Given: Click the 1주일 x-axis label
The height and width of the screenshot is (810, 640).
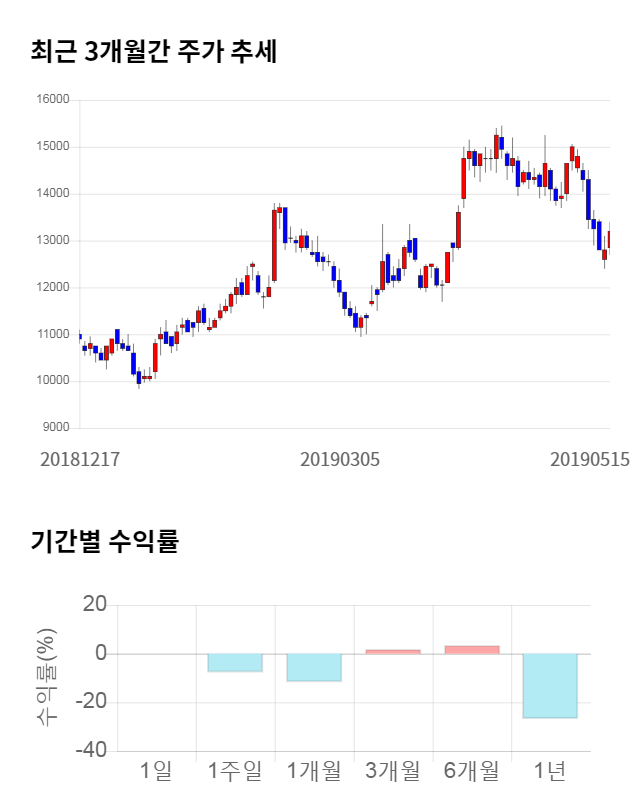Looking at the screenshot, I should (235, 770).
